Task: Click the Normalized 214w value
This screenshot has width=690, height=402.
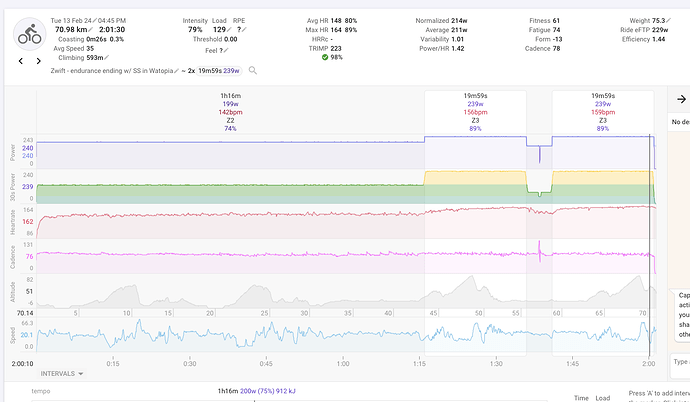Action: (x=459, y=21)
